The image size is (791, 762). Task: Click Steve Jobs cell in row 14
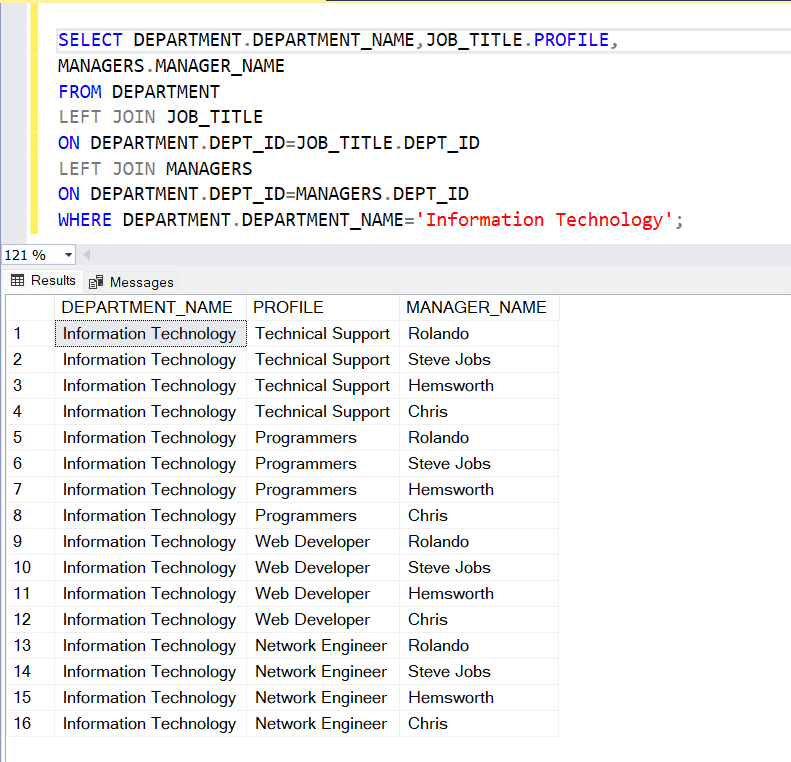[479, 671]
